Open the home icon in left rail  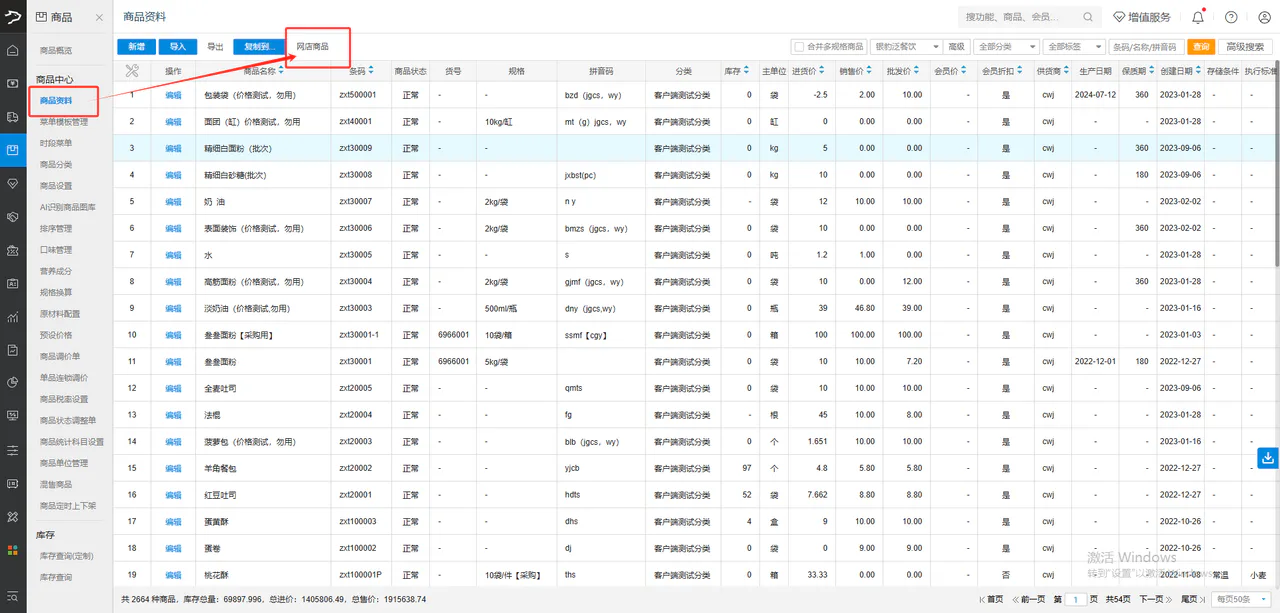[13, 50]
